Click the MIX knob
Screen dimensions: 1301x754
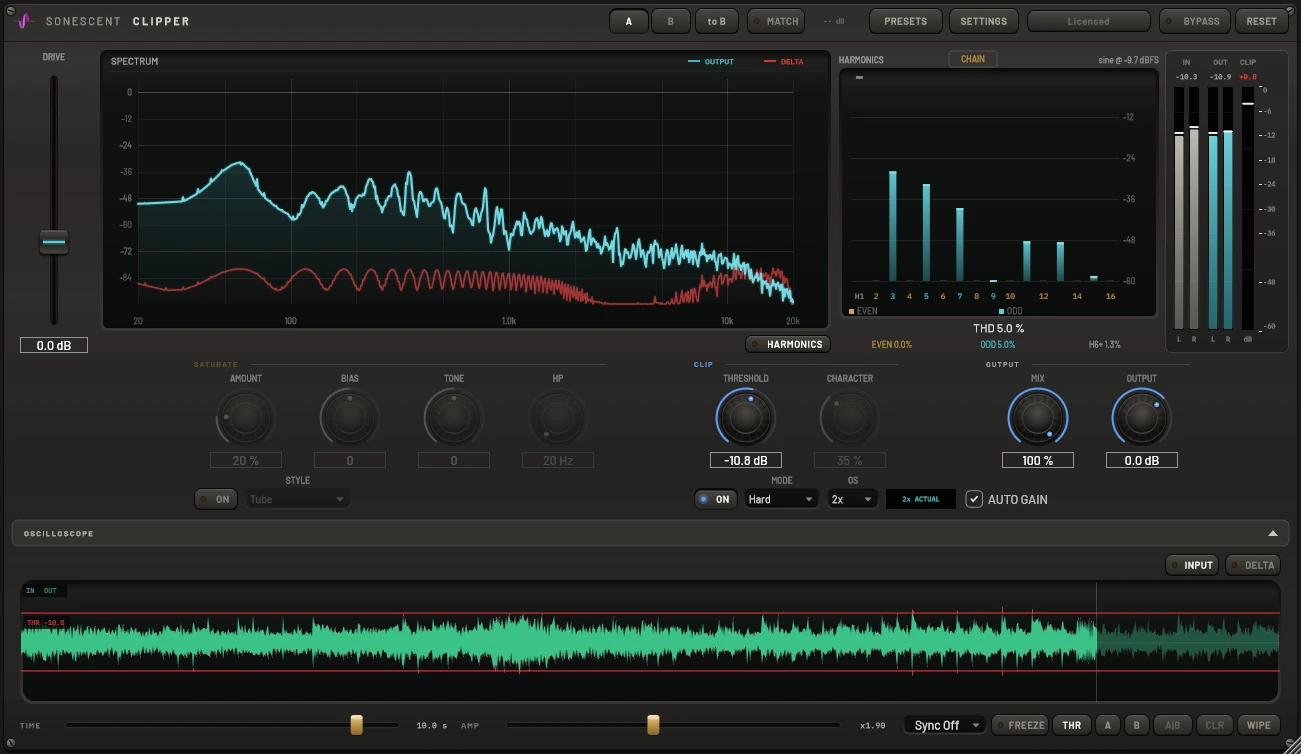tap(1038, 417)
